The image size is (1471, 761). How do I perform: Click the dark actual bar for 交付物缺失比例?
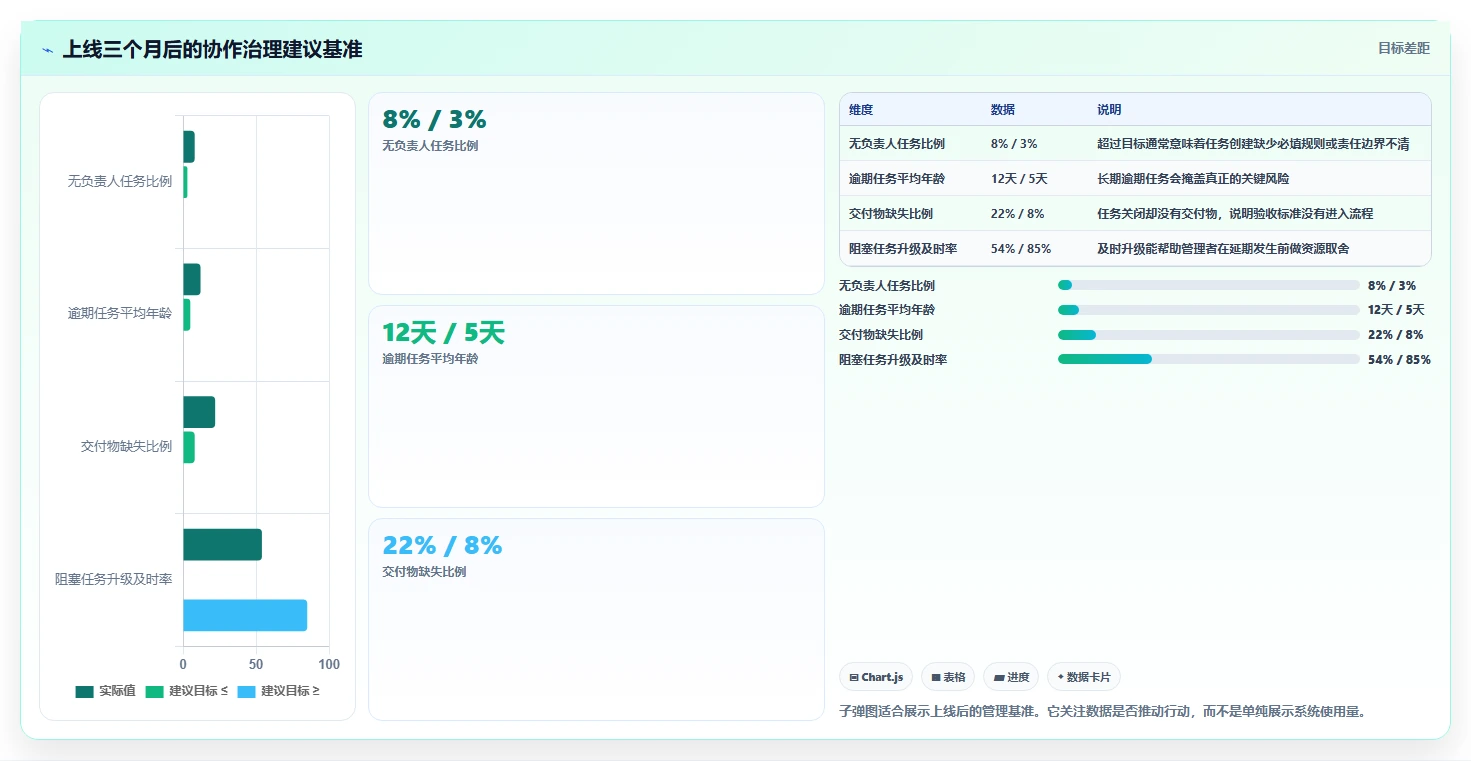(x=199, y=412)
